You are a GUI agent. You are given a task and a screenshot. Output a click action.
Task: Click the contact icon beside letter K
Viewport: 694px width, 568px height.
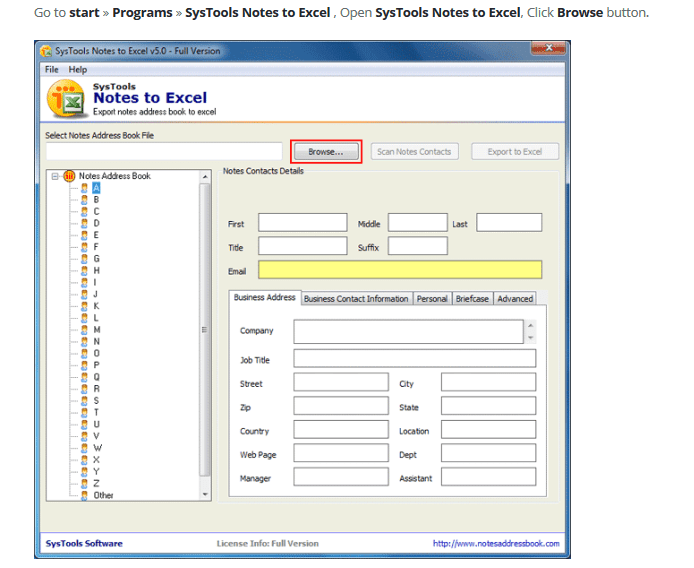[x=84, y=306]
